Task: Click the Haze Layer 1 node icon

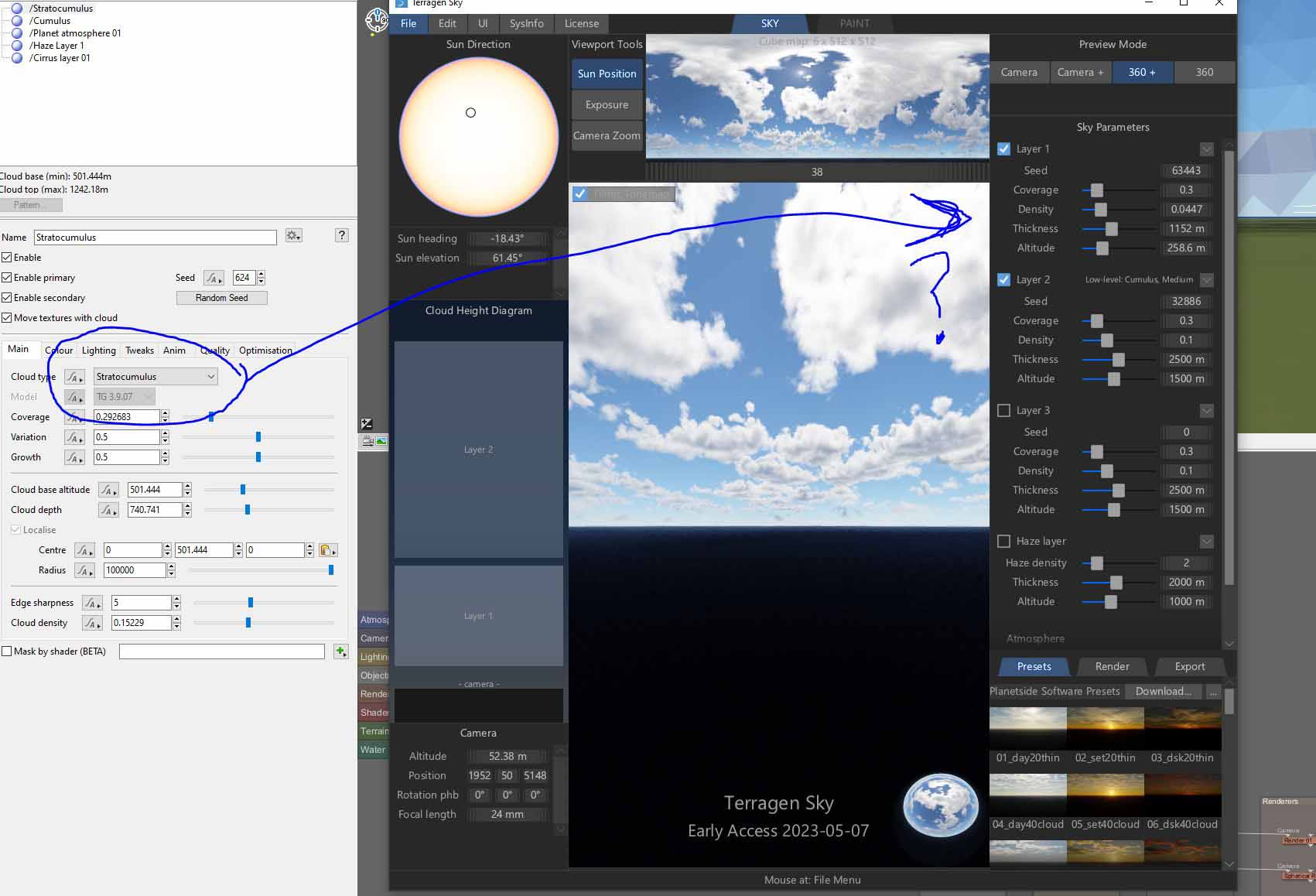Action: point(16,46)
